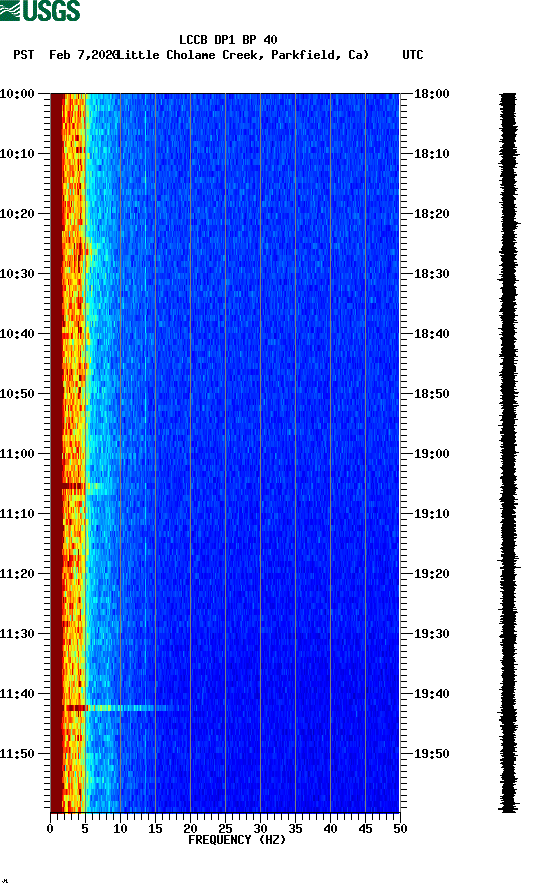Click the 'FREQUENCY (HZ)' axis label
This screenshot has height=892, width=552.
coord(237,840)
